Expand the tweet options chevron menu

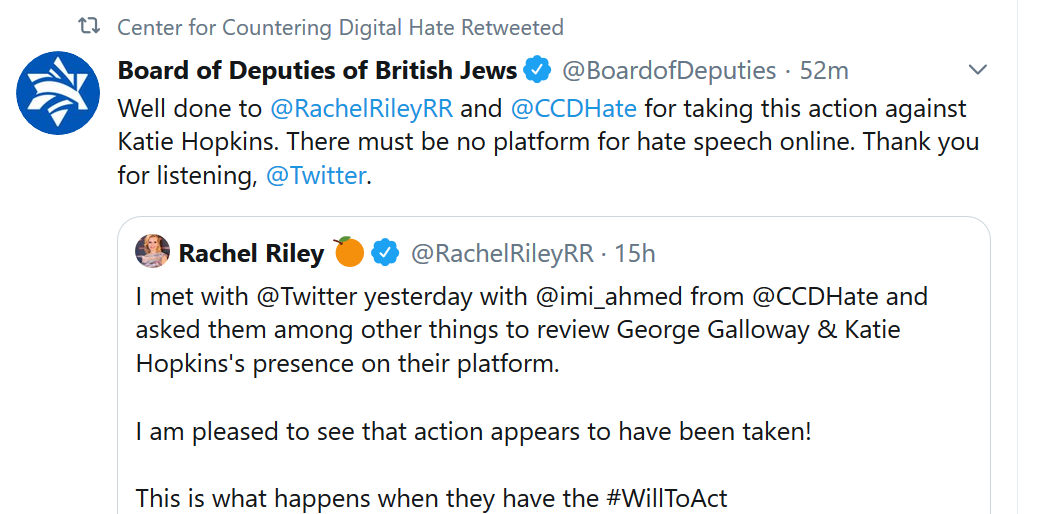[x=978, y=70]
